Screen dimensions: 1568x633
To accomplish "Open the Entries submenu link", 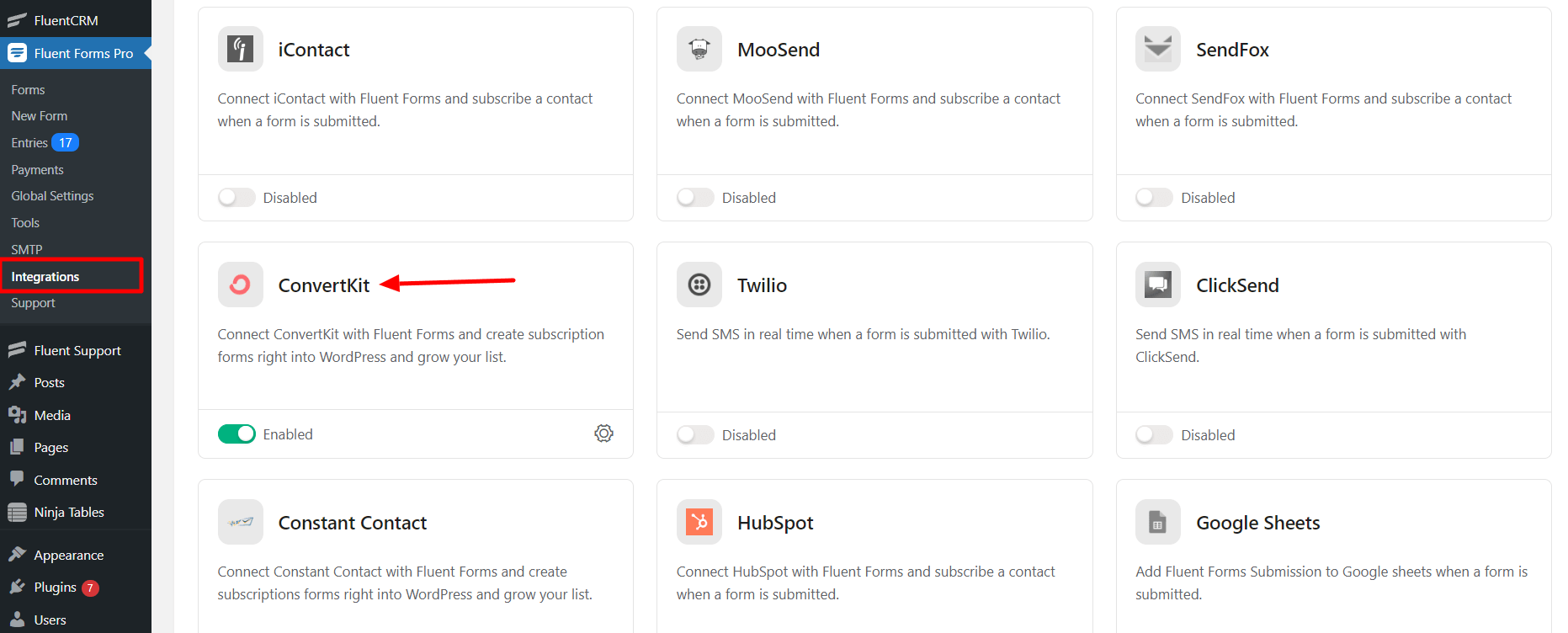I will 29,143.
